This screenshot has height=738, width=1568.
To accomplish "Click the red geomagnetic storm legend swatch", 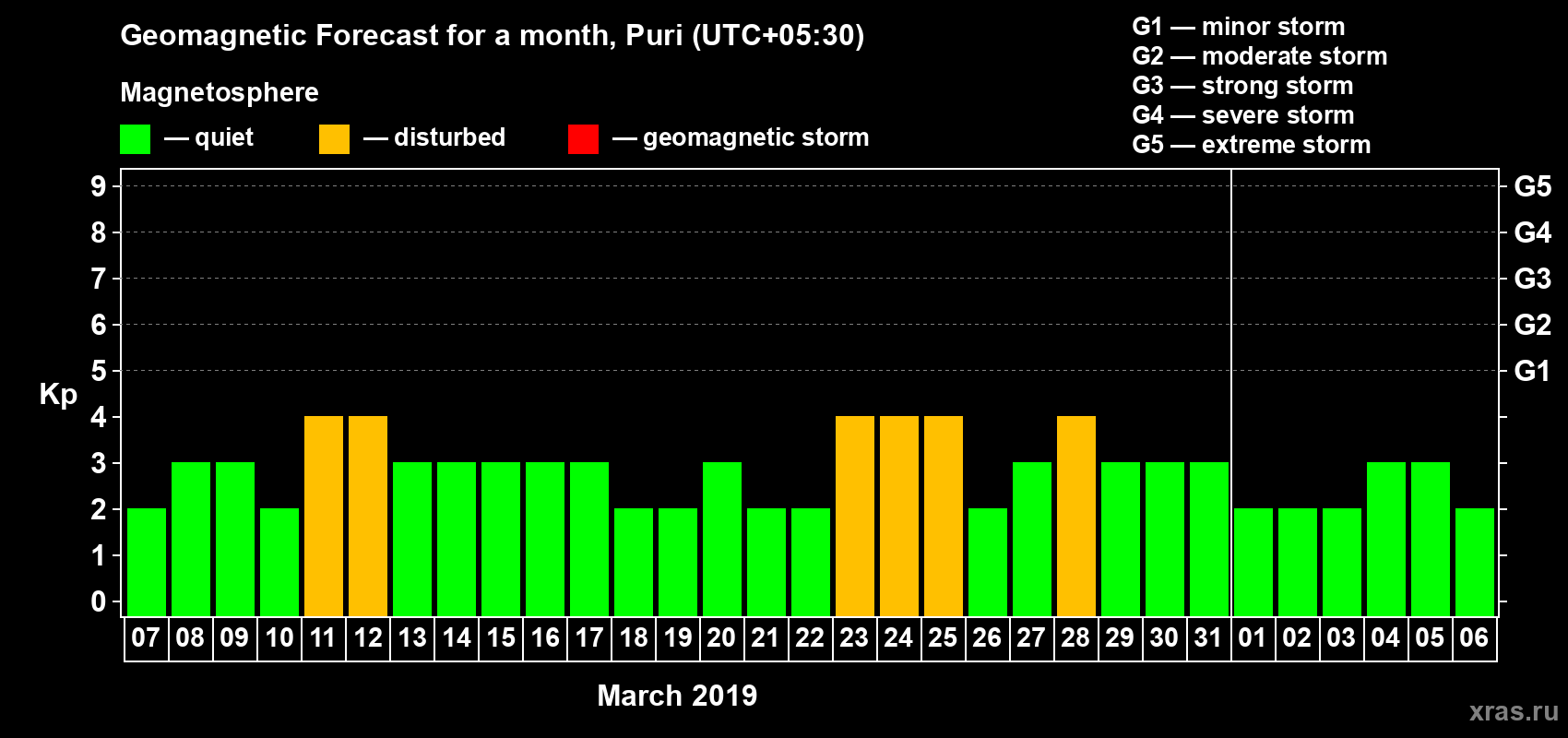I will point(583,139).
